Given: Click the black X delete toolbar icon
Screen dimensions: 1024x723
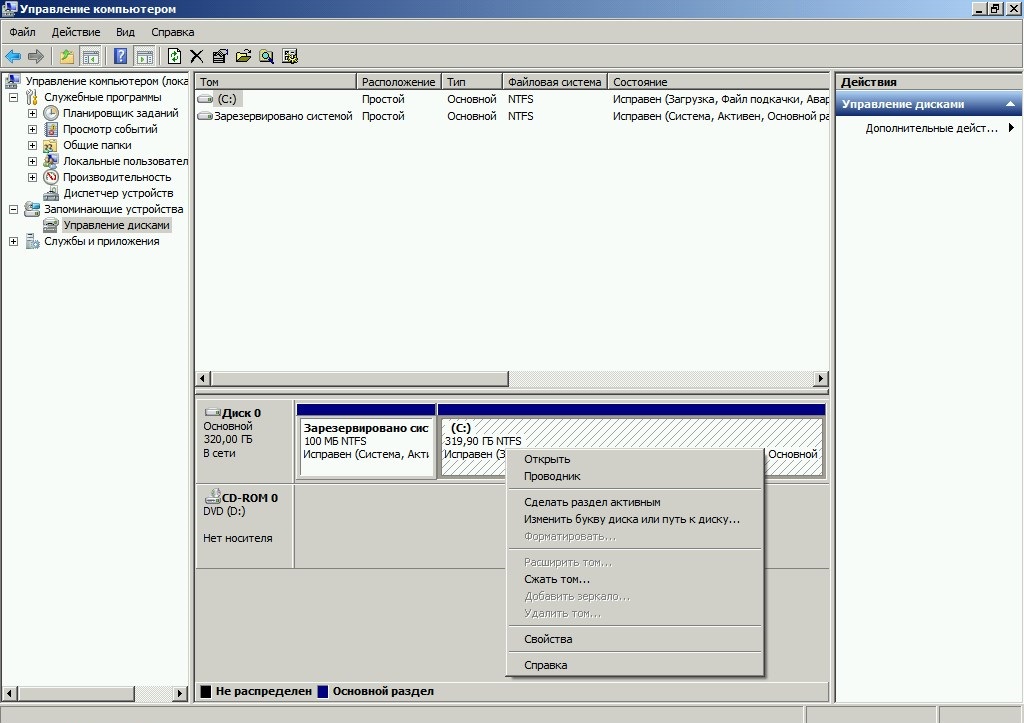Looking at the screenshot, I should [x=197, y=57].
